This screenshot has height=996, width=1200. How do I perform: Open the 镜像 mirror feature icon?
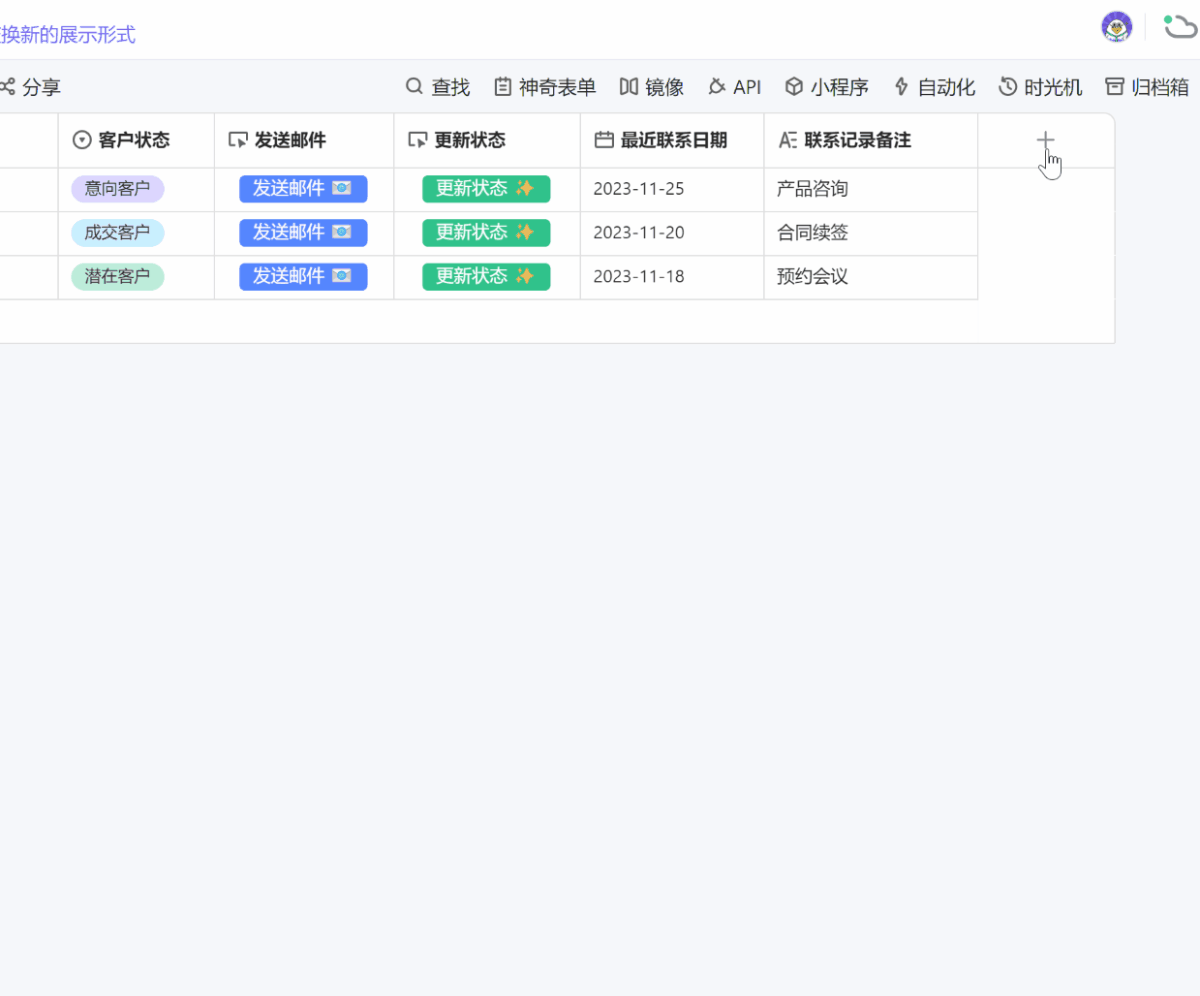629,87
